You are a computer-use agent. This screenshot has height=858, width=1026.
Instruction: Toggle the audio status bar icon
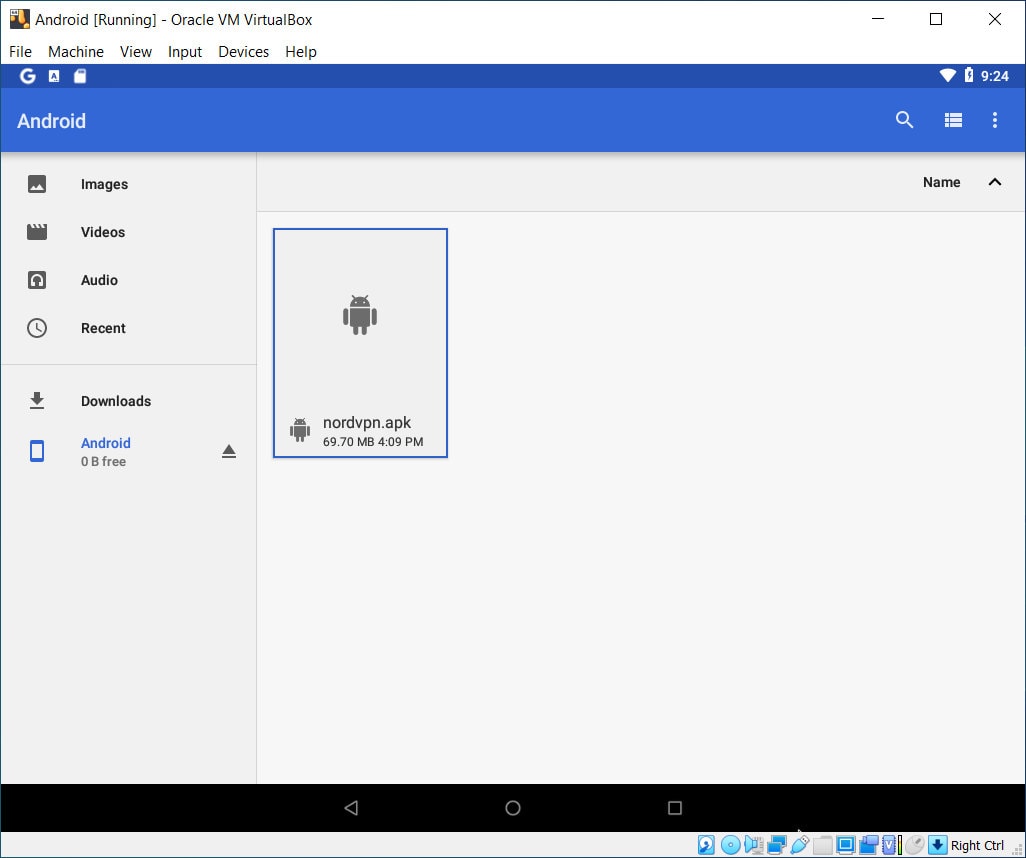[755, 844]
